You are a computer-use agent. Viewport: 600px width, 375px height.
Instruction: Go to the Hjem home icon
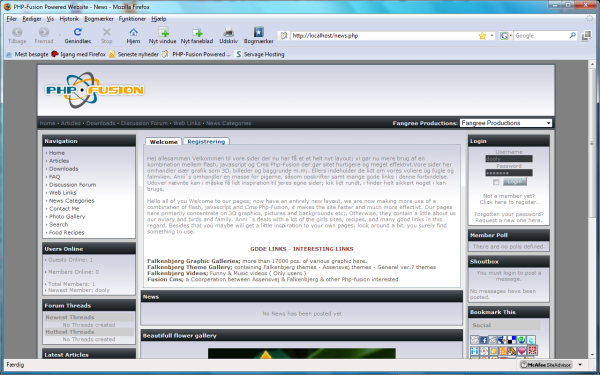(x=133, y=32)
